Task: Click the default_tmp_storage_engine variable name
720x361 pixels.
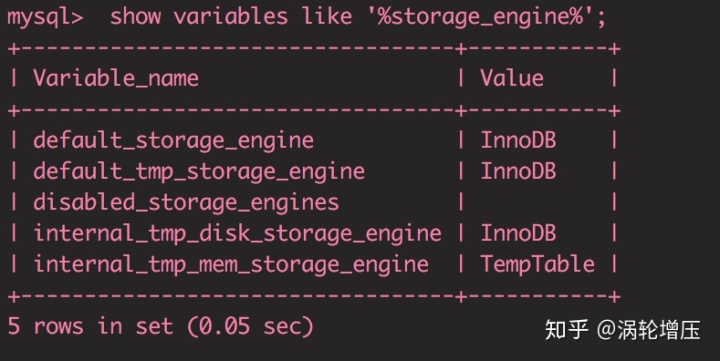Action: [x=199, y=172]
